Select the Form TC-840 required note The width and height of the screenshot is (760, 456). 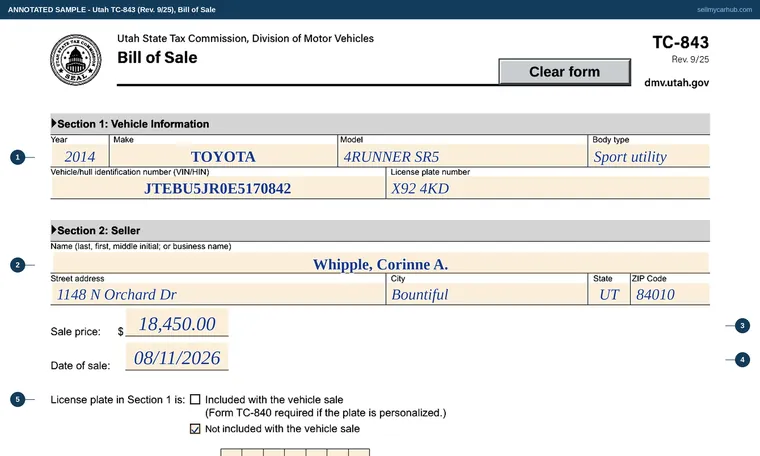coord(325,413)
